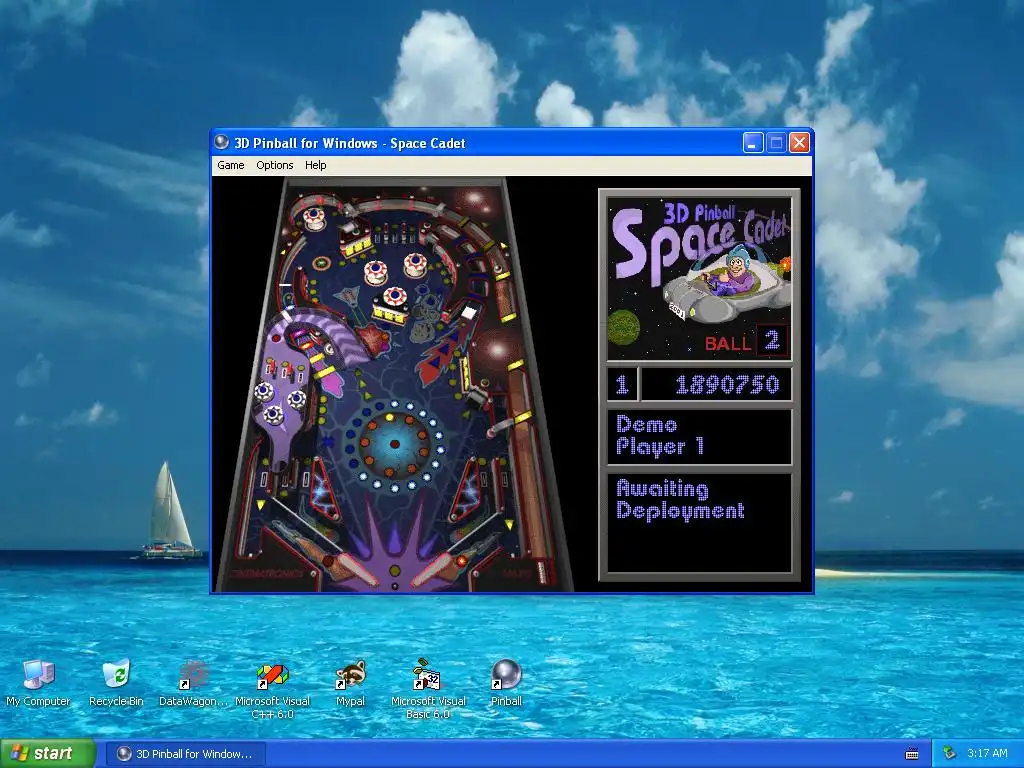1024x768 pixels.
Task: Click the Demo Player 1 message
Action: [x=660, y=436]
